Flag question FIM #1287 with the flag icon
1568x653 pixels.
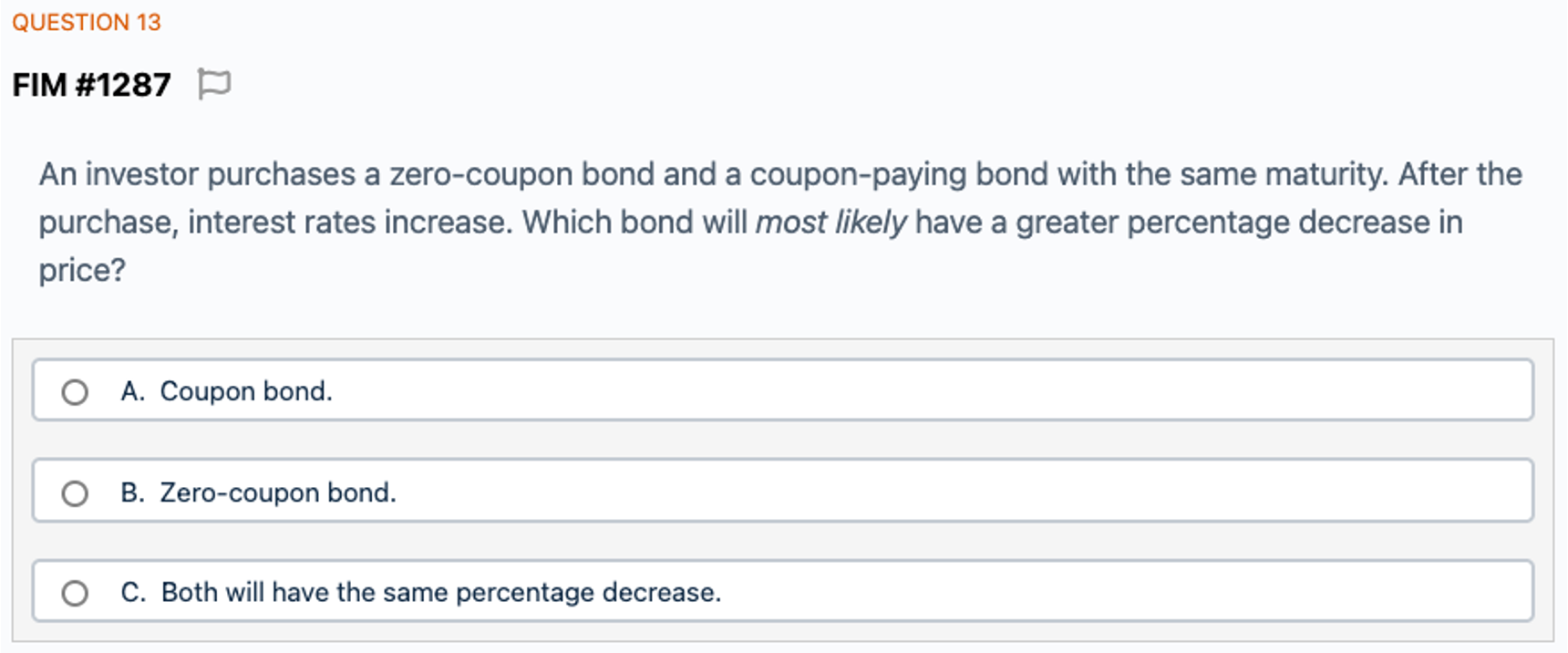coord(214,85)
